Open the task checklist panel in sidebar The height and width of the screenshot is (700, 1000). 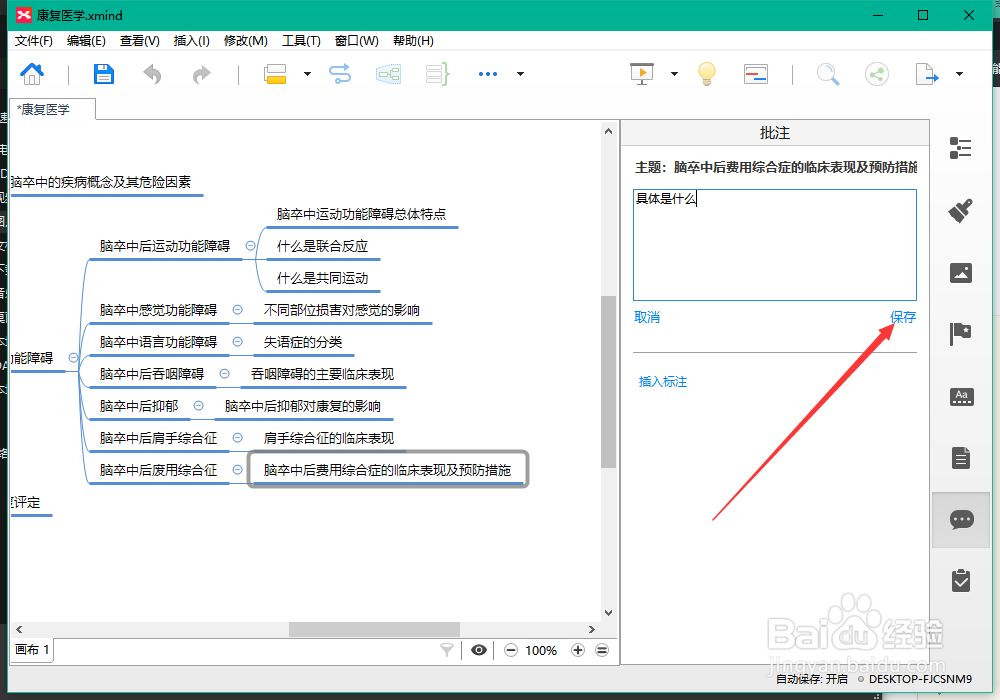pos(961,580)
